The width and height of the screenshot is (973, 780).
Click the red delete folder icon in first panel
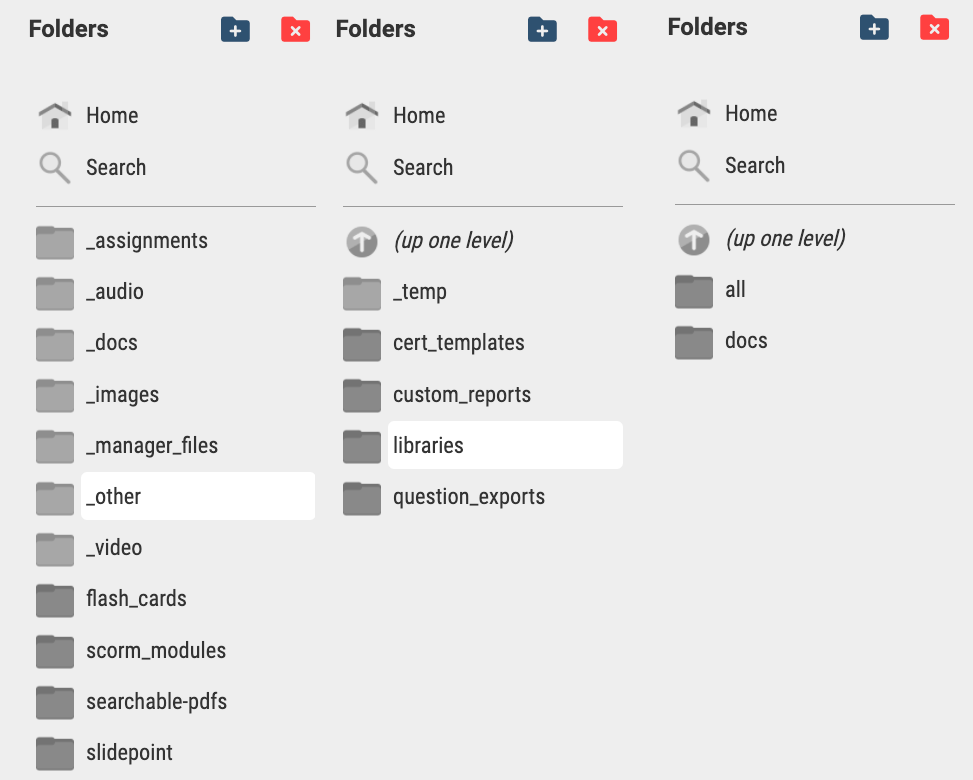[x=295, y=29]
